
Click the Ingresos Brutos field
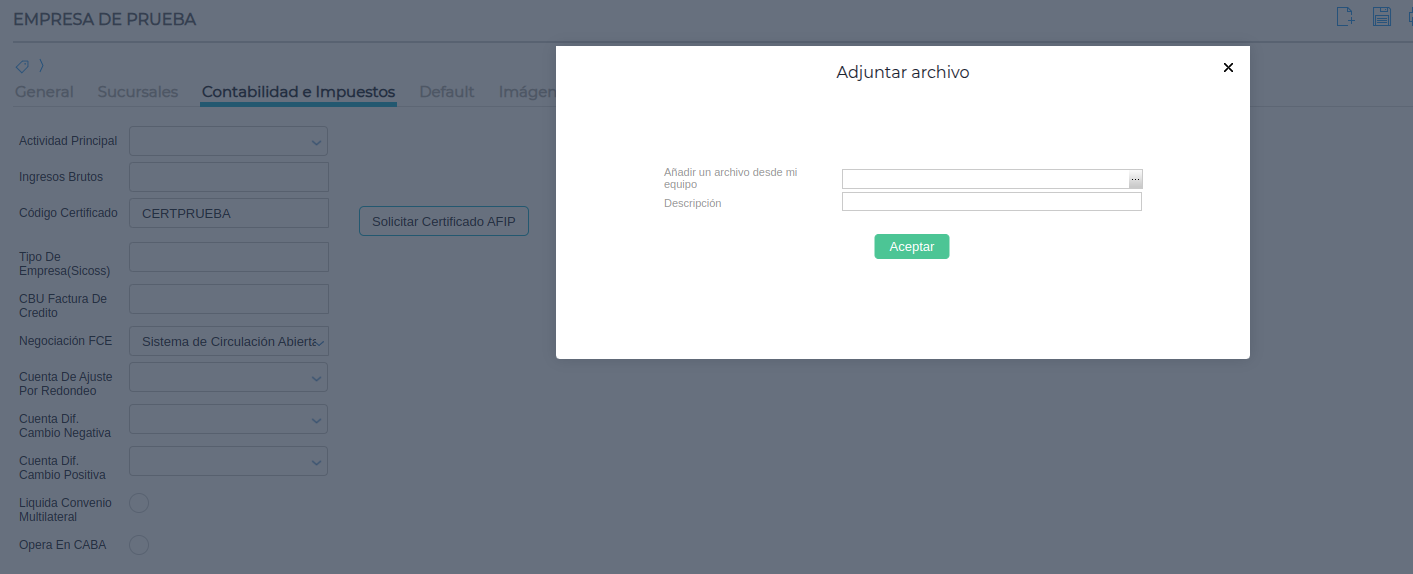coord(229,177)
